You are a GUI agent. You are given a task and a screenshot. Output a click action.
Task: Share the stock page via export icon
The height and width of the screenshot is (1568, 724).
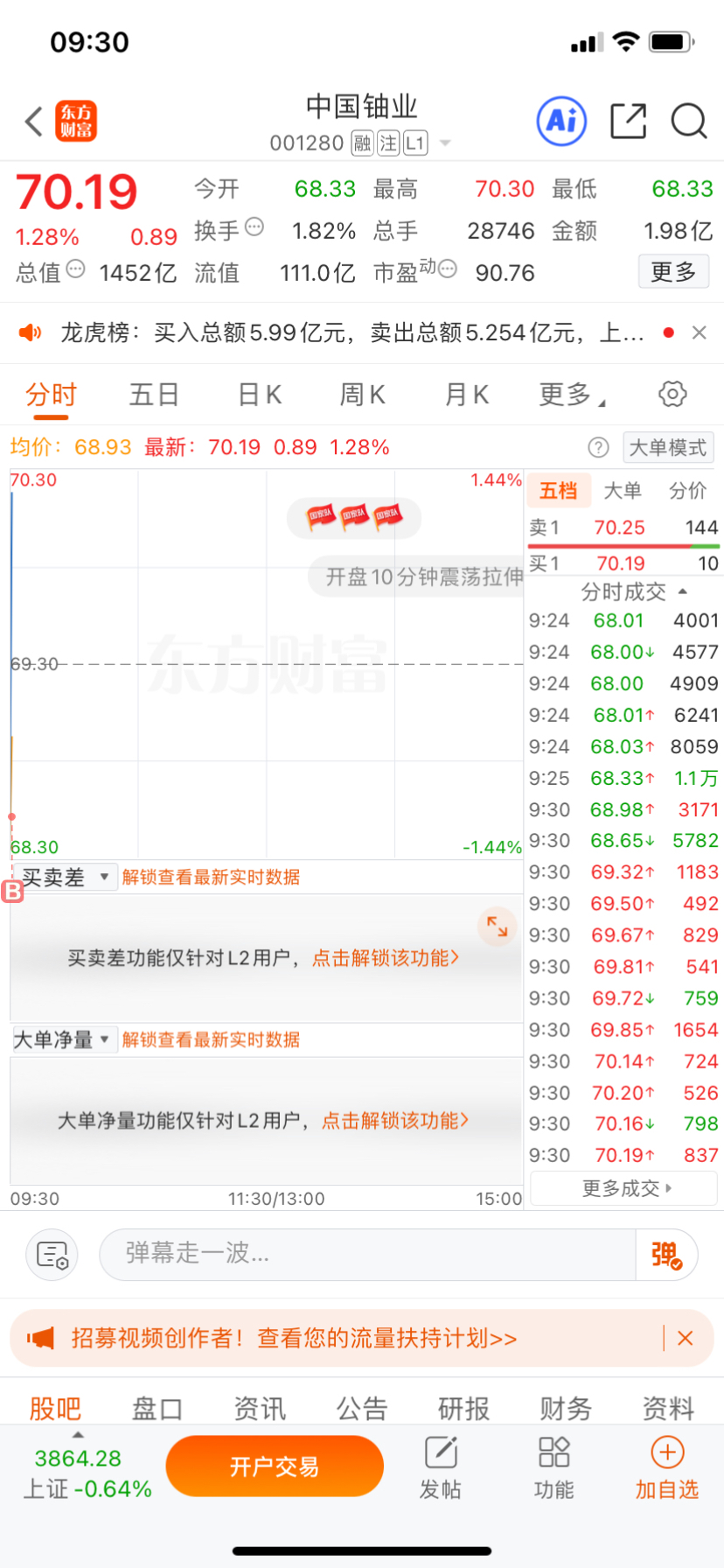point(628,122)
